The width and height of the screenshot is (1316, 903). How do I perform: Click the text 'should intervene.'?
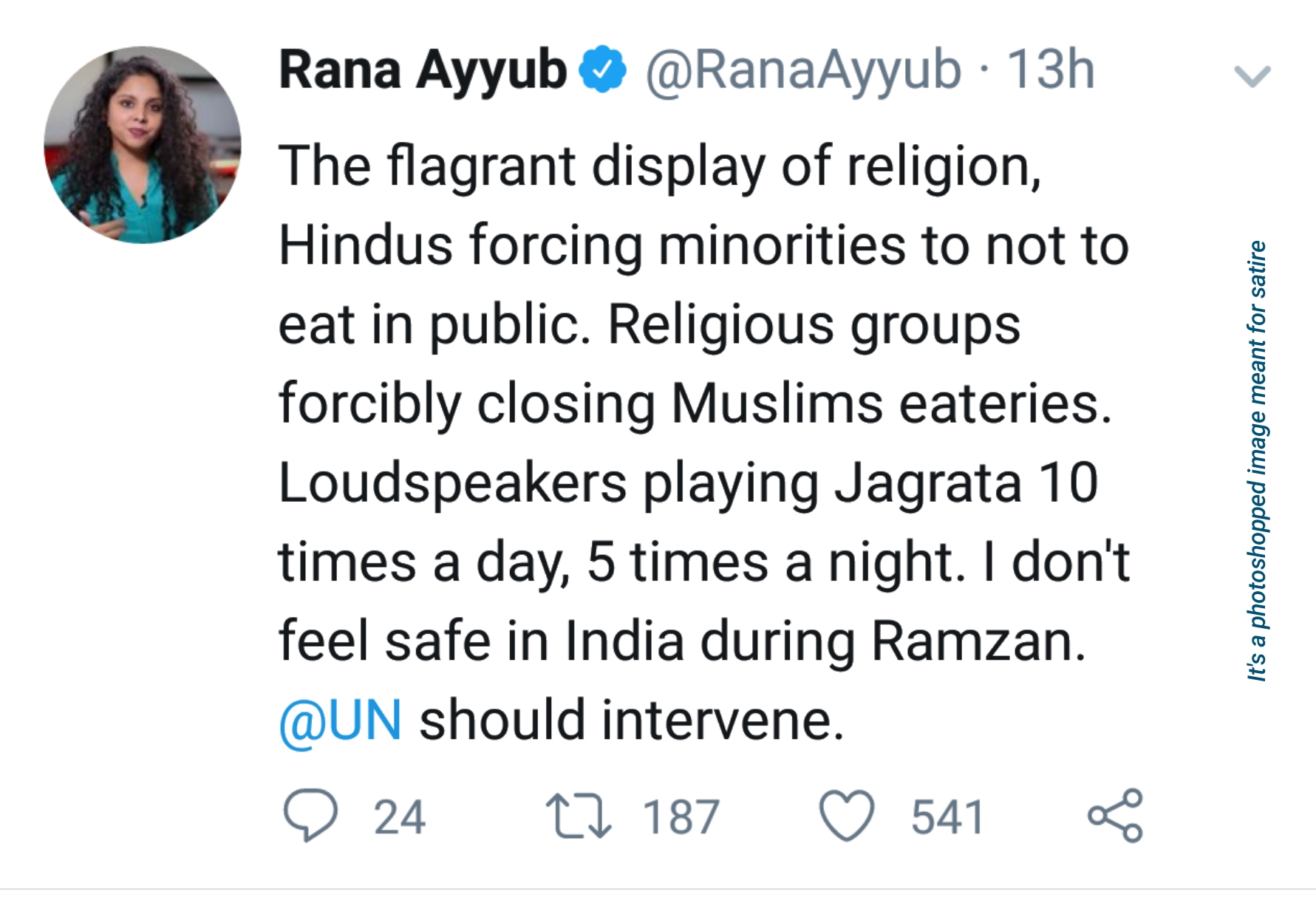point(631,720)
